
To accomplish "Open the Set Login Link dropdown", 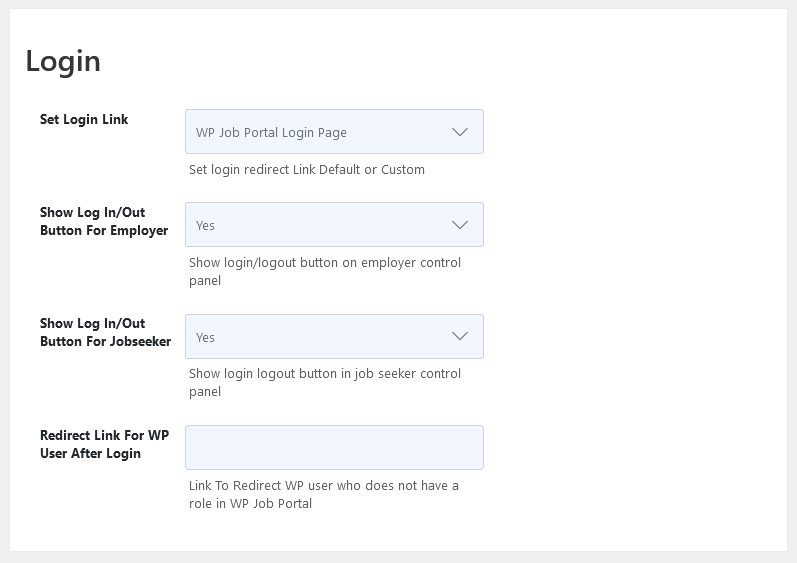I will pos(334,132).
